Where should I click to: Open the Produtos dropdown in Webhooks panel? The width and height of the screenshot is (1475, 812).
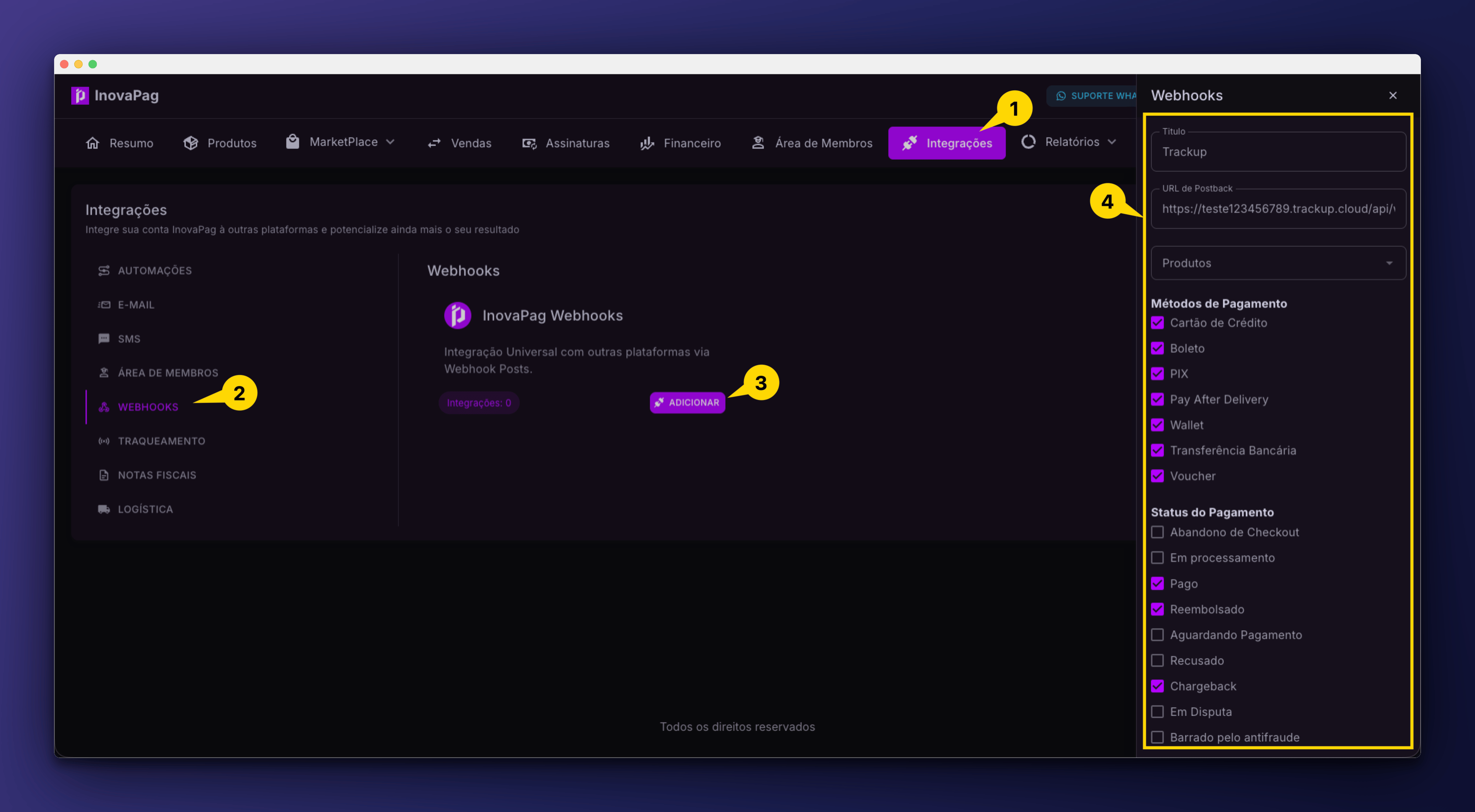pos(1278,263)
